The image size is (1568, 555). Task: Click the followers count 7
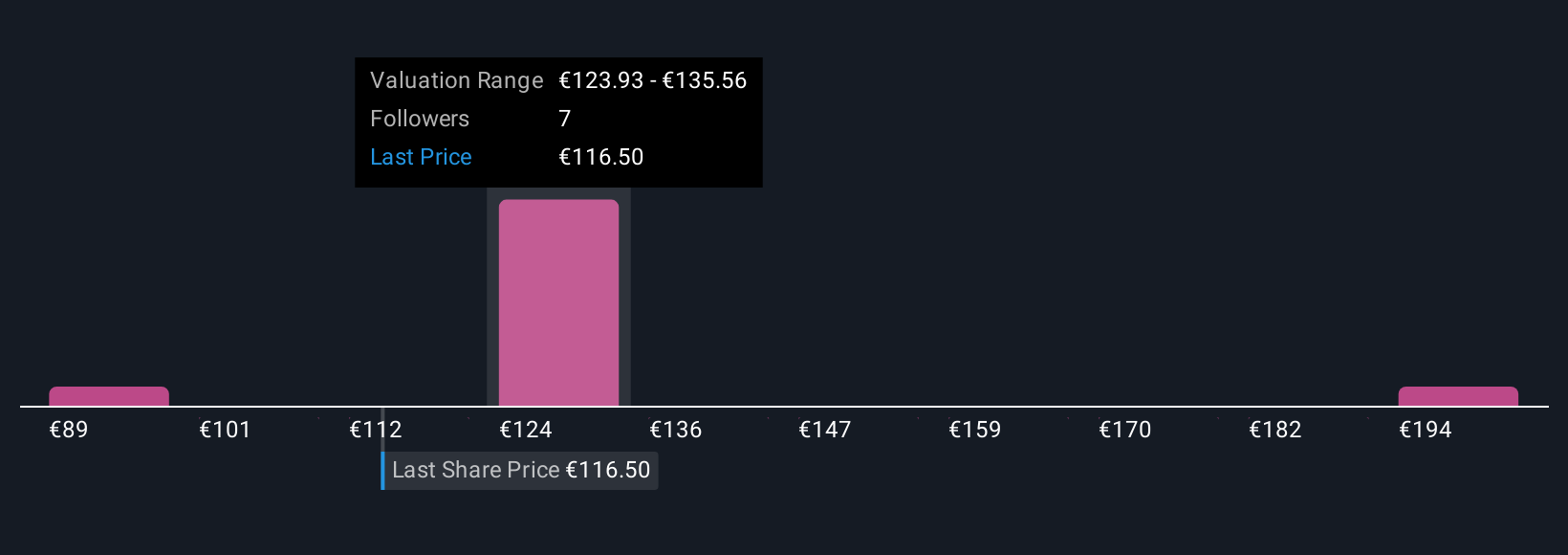point(565,119)
